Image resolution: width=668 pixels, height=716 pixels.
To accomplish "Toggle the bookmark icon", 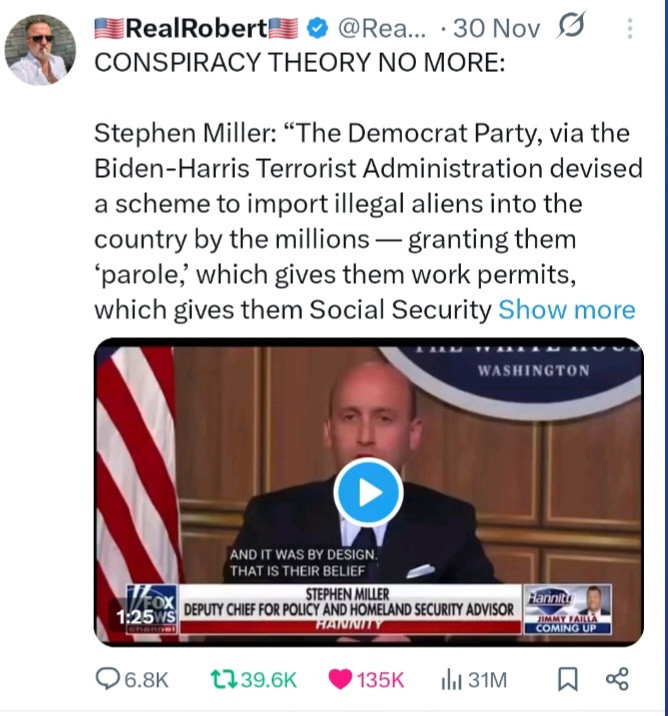I will click(x=568, y=679).
